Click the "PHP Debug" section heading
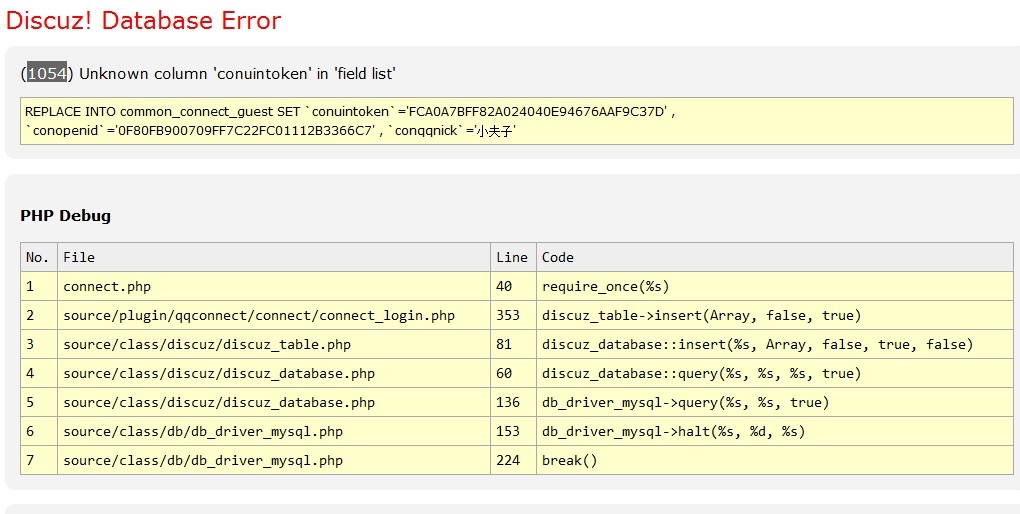This screenshot has height=514, width=1020. click(65, 215)
